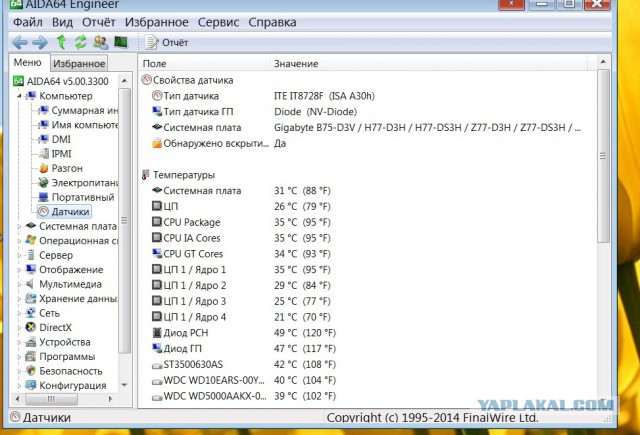Click the Поле column header
The width and height of the screenshot is (640, 435).
(x=204, y=64)
